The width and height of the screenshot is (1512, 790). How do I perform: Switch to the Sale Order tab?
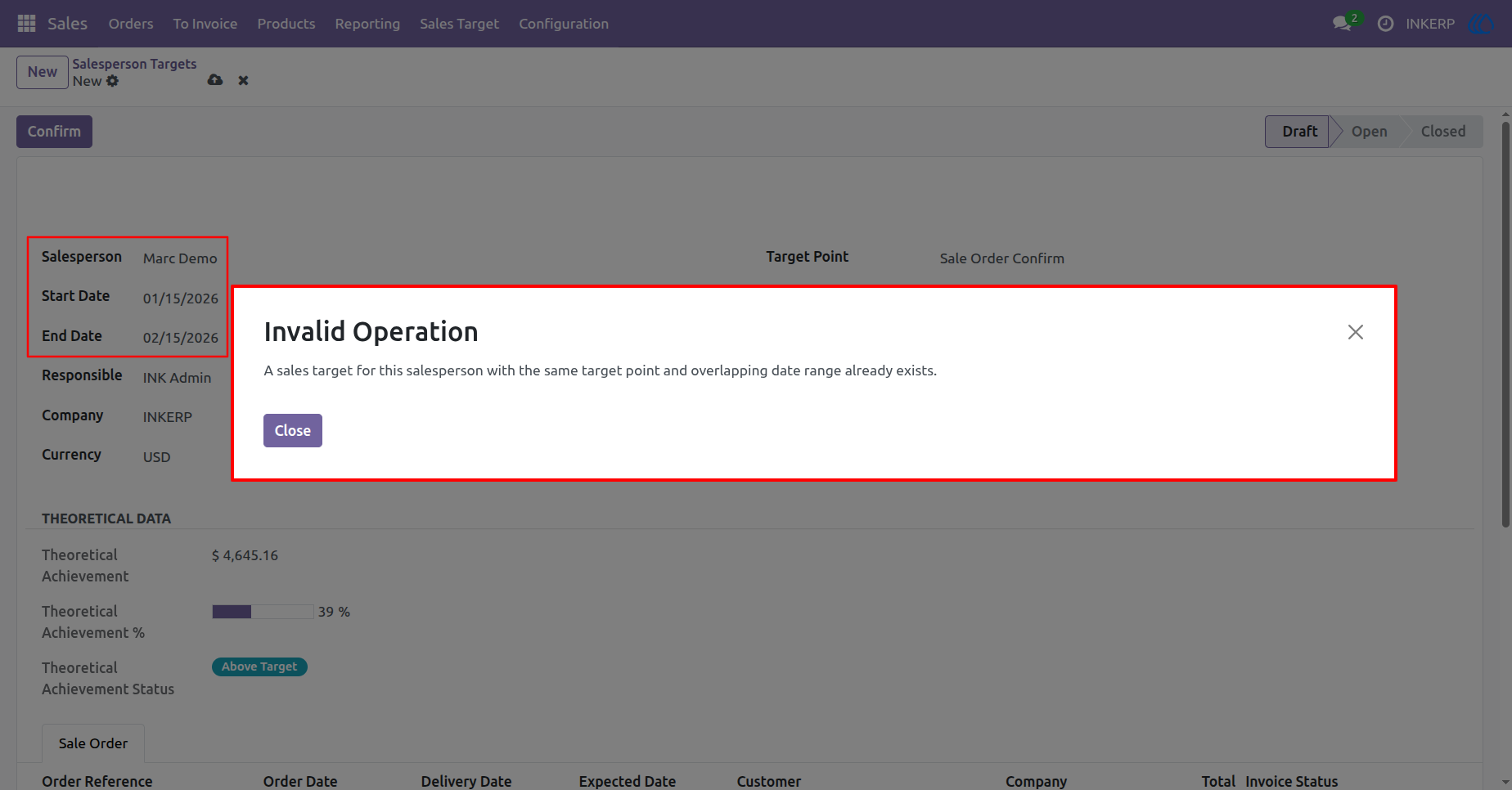93,743
